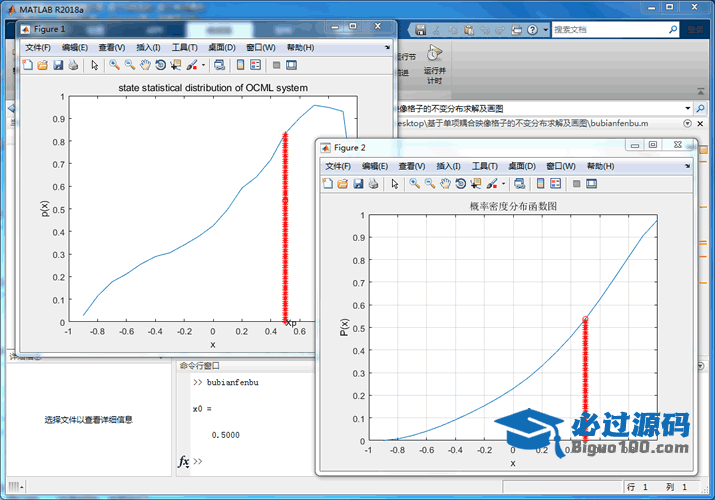Close the bubianfenbu.m editor path bar
715x500 pixels.
700,124
